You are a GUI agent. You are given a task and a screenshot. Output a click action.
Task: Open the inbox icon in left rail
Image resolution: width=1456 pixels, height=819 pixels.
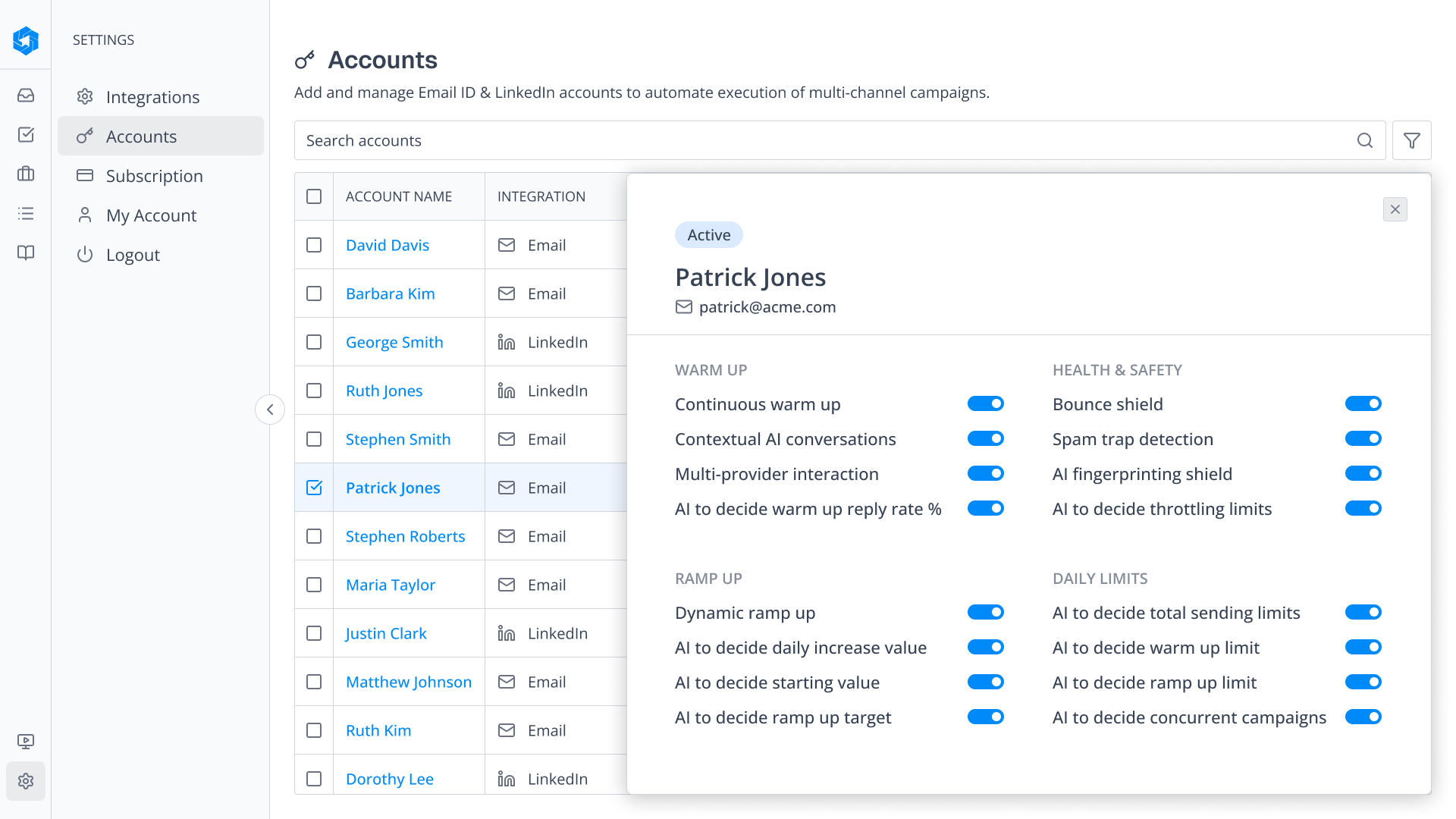[x=26, y=96]
